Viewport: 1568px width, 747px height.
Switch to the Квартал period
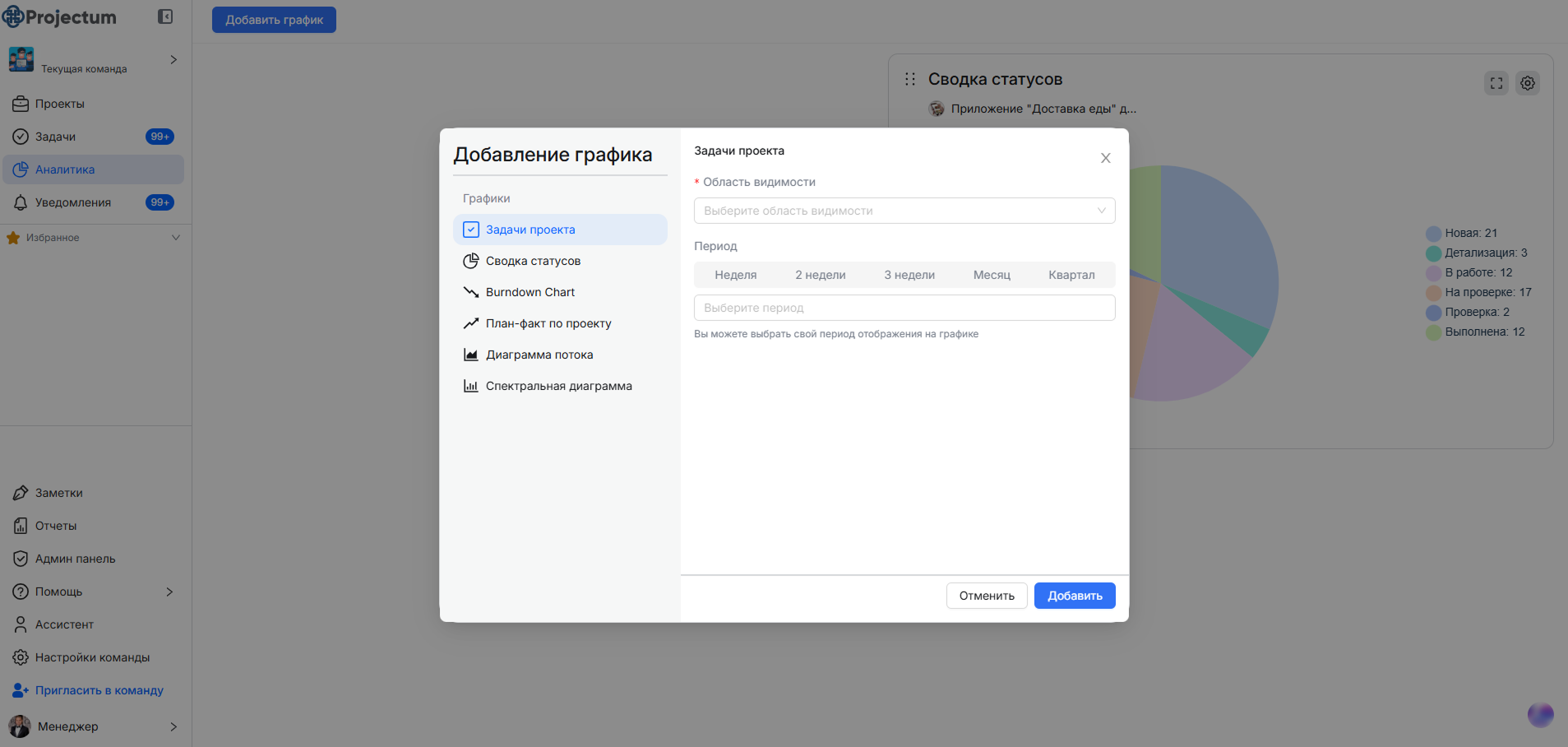[1071, 274]
